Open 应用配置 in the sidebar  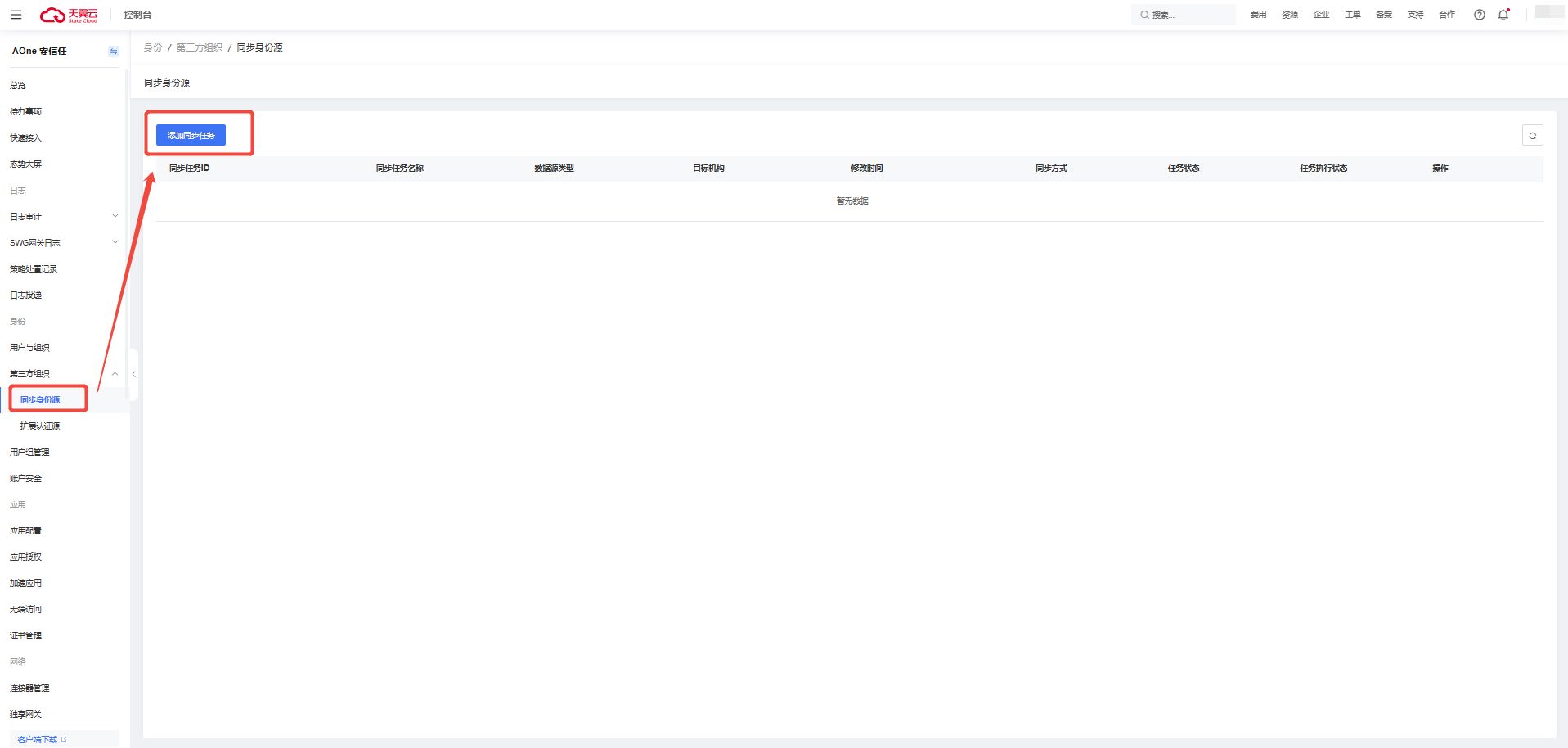pos(25,530)
